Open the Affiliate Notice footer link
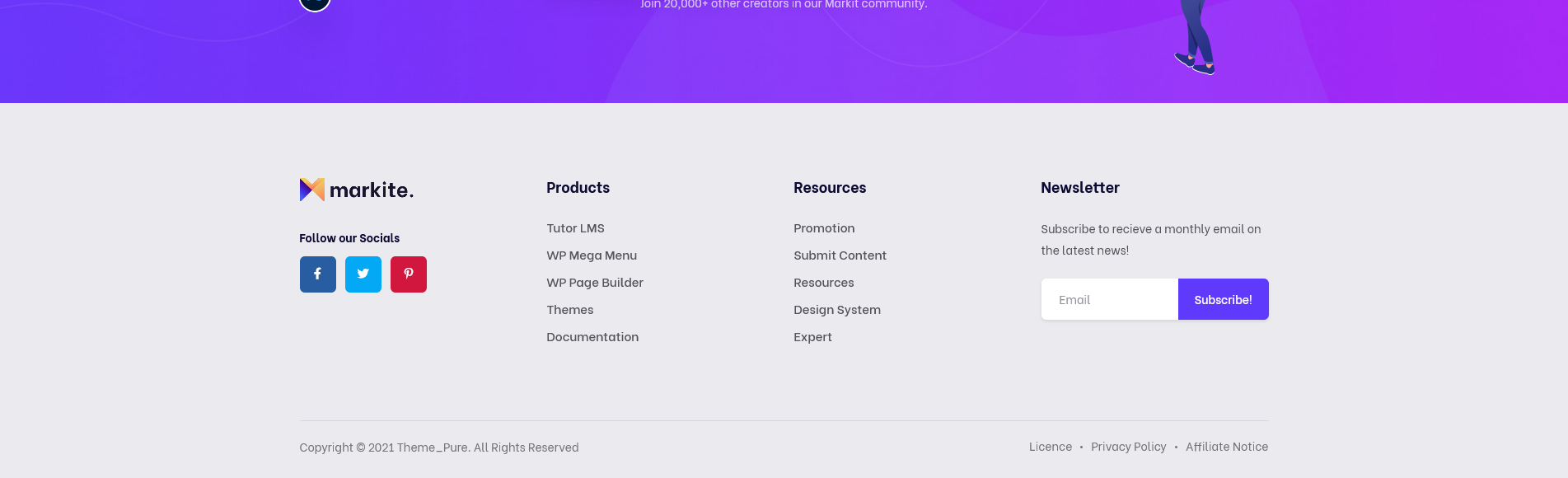The image size is (1568, 478). coord(1226,447)
